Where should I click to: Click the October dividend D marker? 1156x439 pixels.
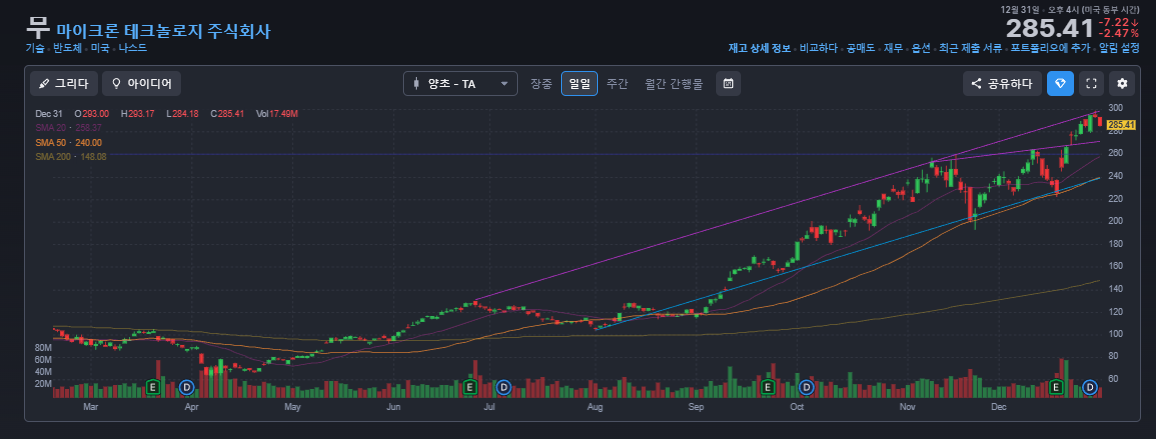(807, 387)
